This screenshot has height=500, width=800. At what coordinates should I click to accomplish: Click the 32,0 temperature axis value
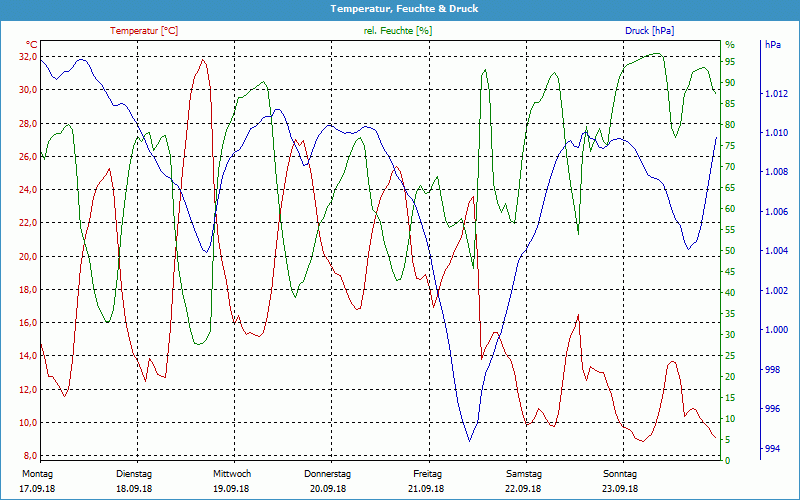(x=28, y=57)
